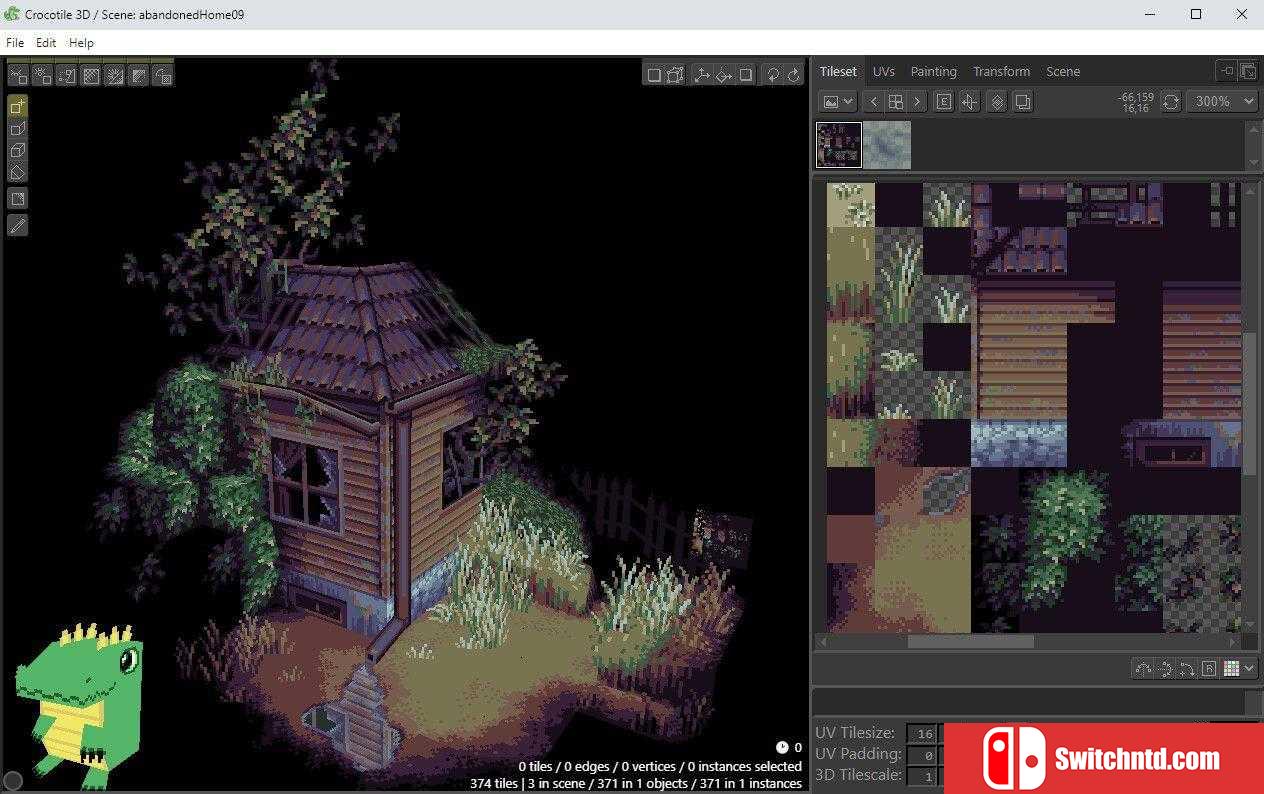Click the dotted circle rotate icon
The image size is (1264, 794).
click(x=1165, y=669)
